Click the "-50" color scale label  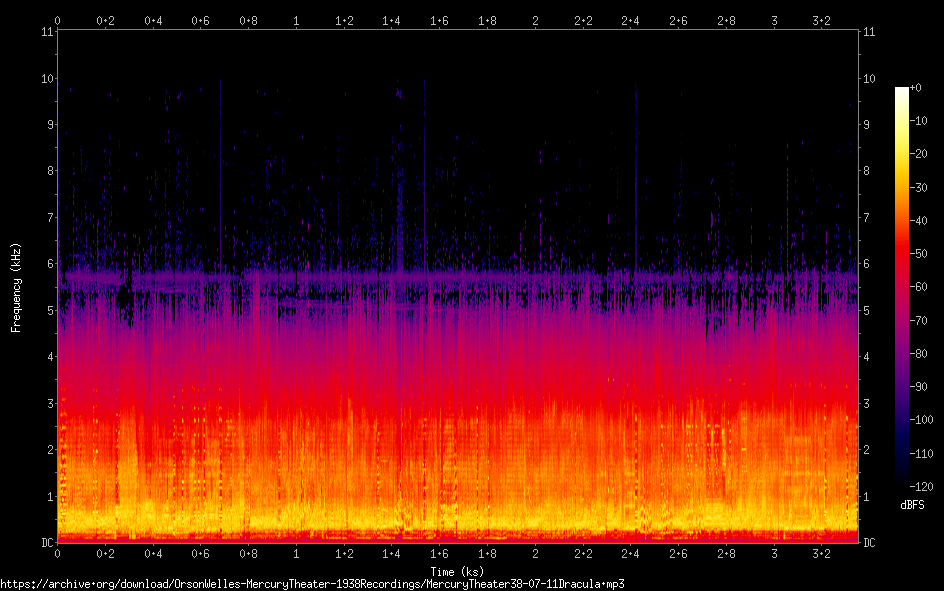pyautogui.click(x=918, y=254)
